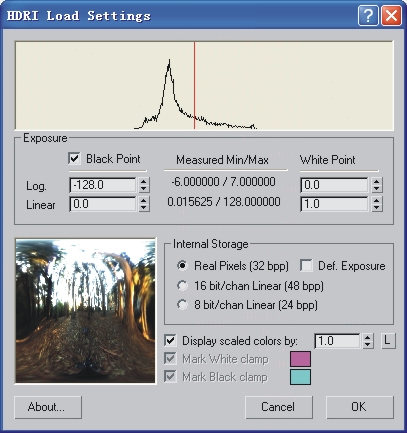Enable the Def. Exposure checkbox
Viewport: 407px width, 433px height.
point(306,265)
